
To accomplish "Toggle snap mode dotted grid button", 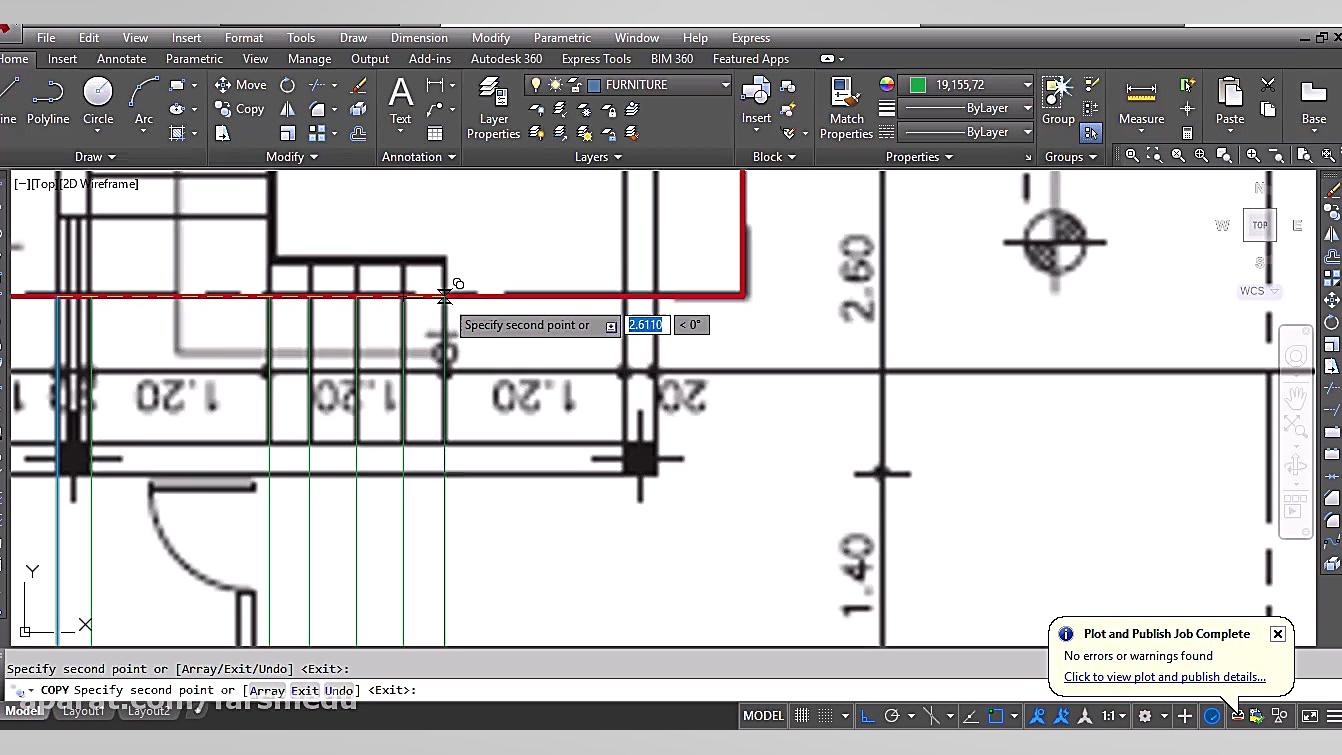I will (x=826, y=716).
